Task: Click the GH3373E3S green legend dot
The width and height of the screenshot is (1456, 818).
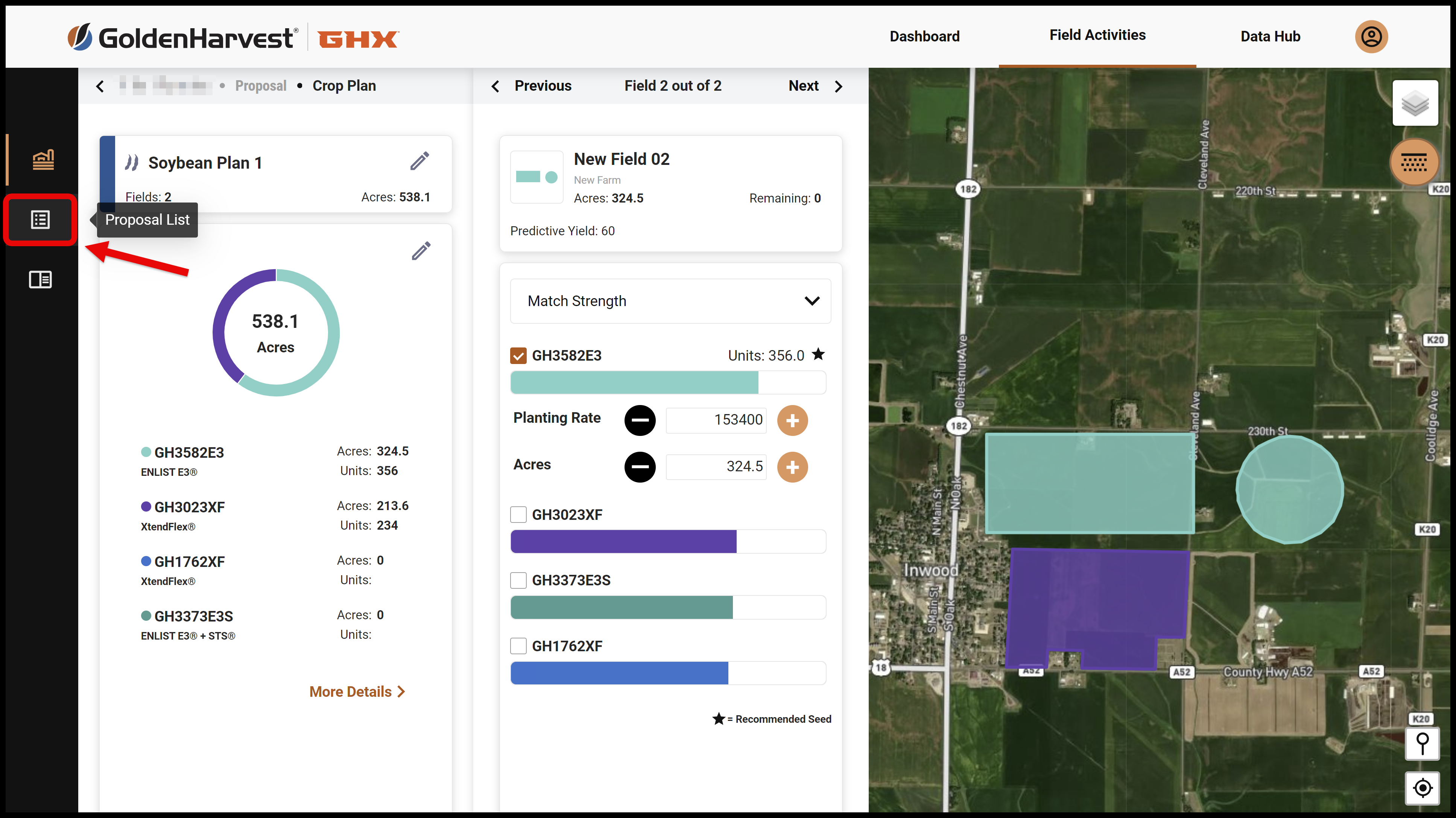Action: tap(146, 615)
